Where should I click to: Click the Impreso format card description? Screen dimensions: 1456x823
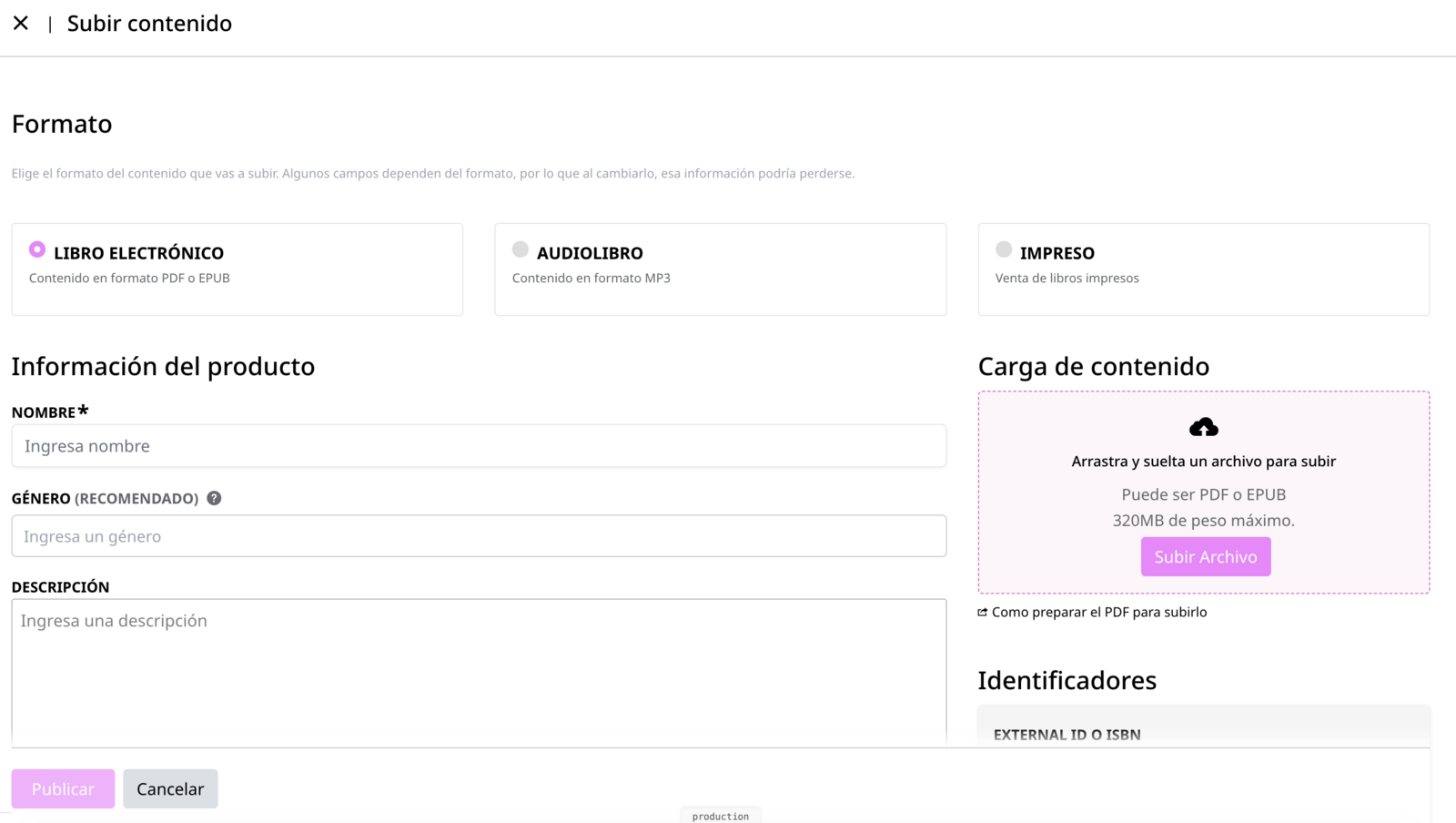pos(1067,278)
